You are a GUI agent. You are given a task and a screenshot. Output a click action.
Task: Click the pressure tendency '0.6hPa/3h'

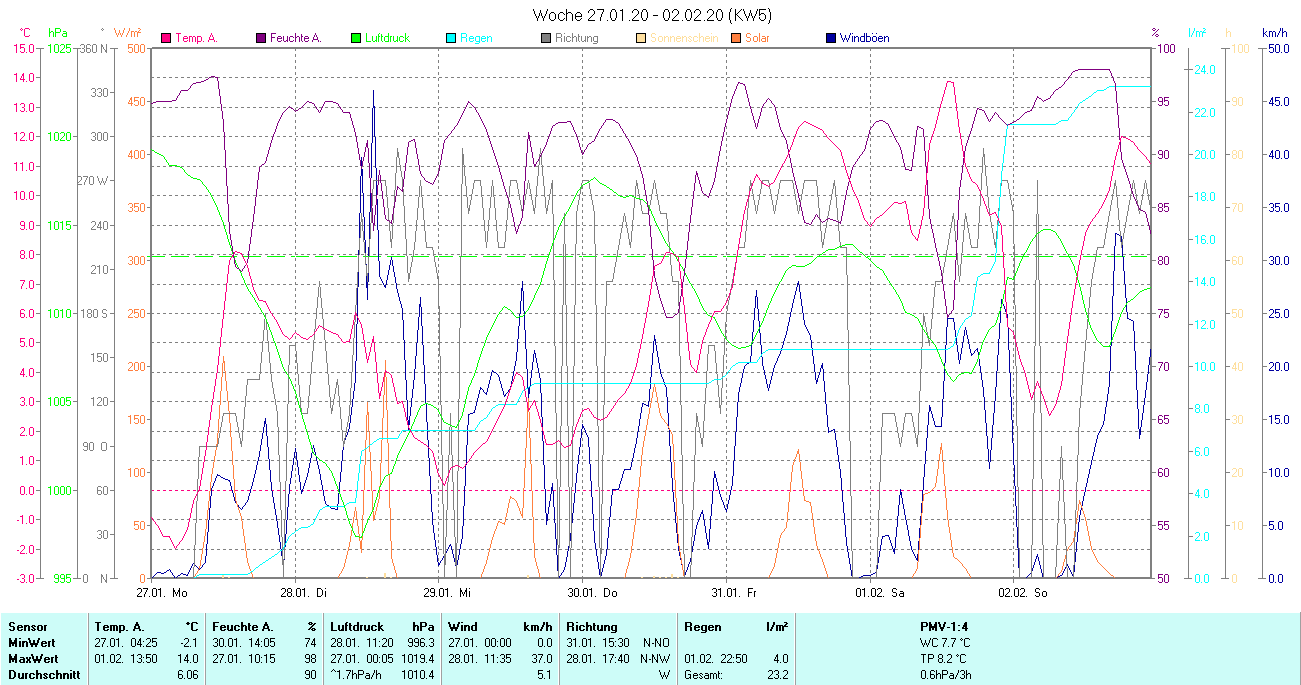pyautogui.click(x=945, y=675)
